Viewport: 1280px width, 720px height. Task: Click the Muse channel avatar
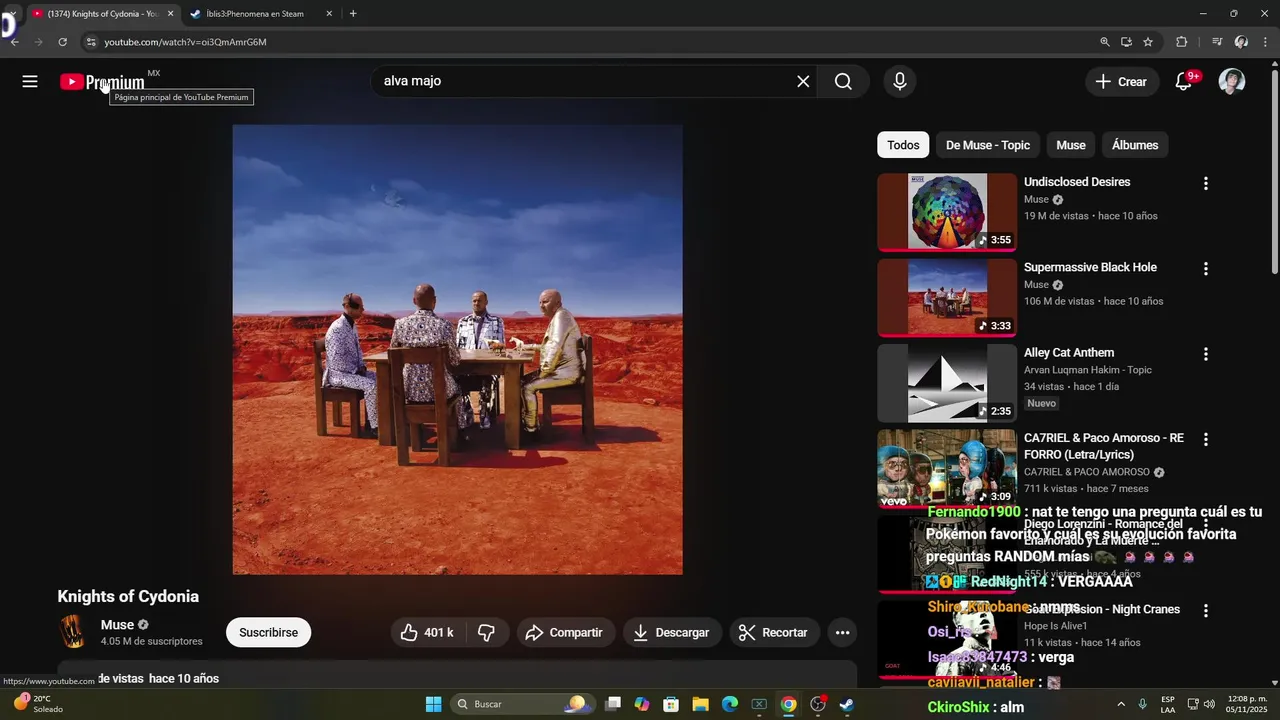[73, 632]
